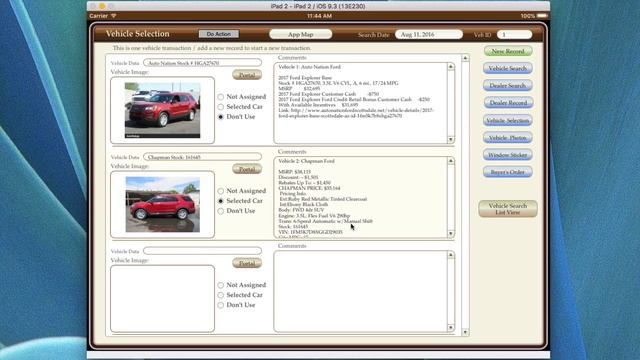The height and width of the screenshot is (360, 640).
Task: Open Buyer's Order
Action: point(508,172)
